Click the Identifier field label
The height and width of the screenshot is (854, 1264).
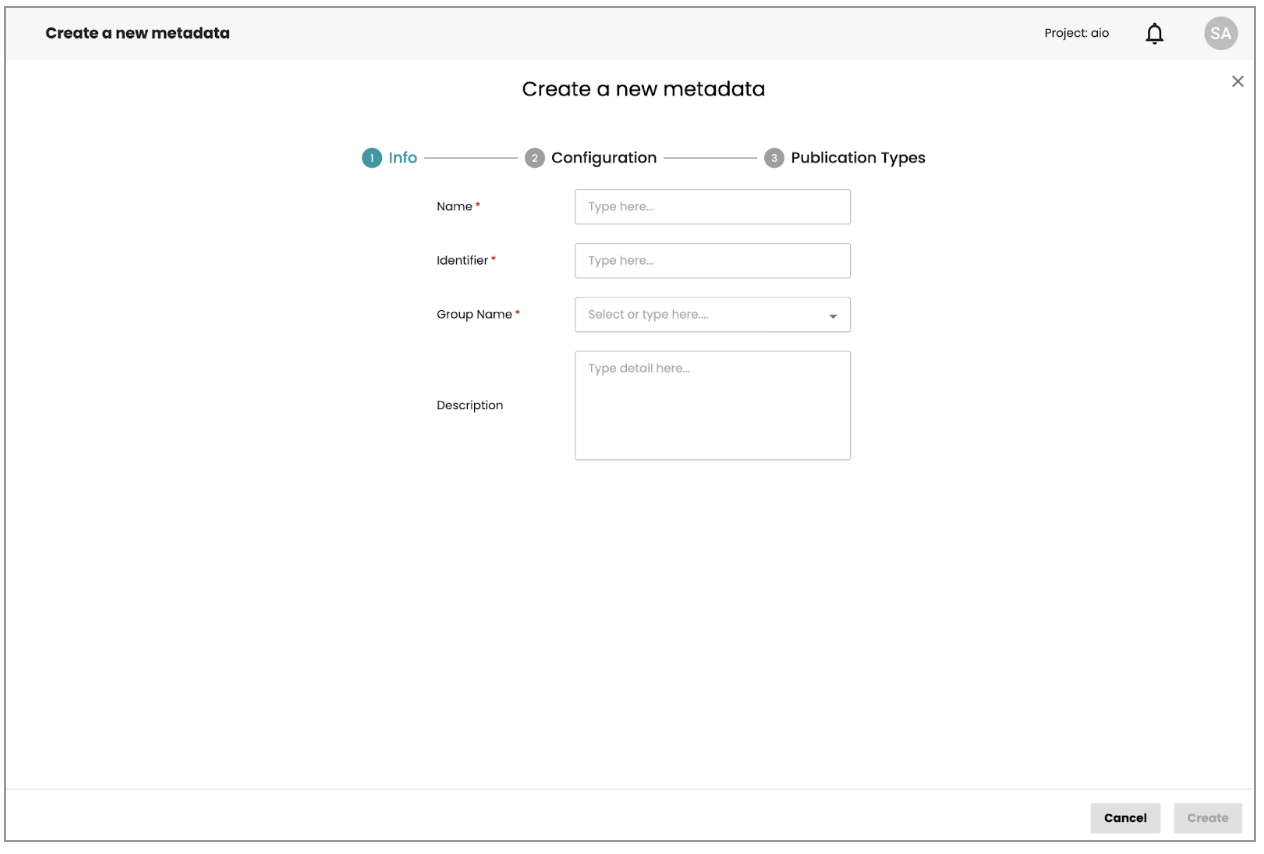pyautogui.click(x=463, y=261)
